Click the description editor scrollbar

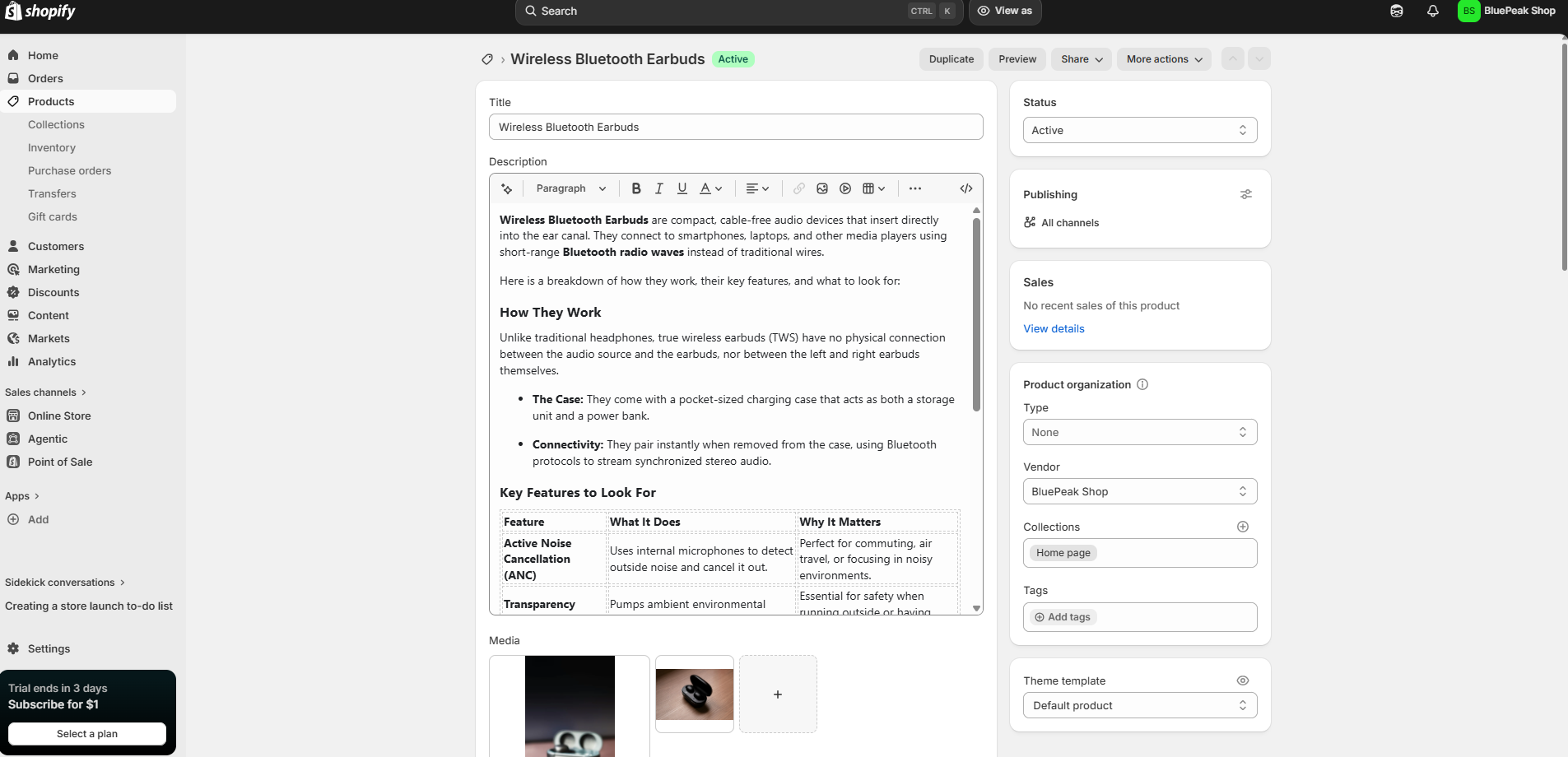[976, 313]
